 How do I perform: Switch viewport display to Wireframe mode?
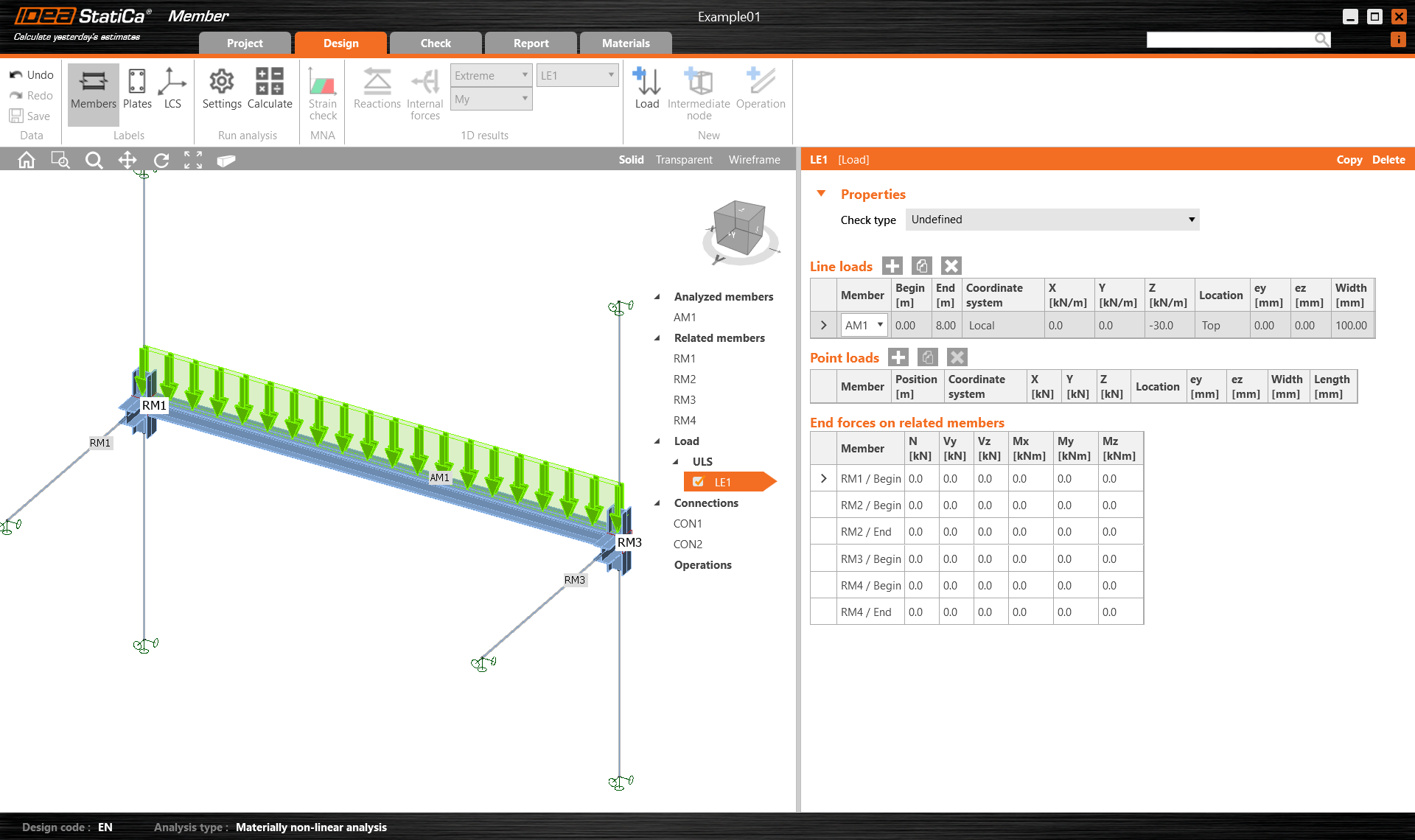click(x=754, y=159)
